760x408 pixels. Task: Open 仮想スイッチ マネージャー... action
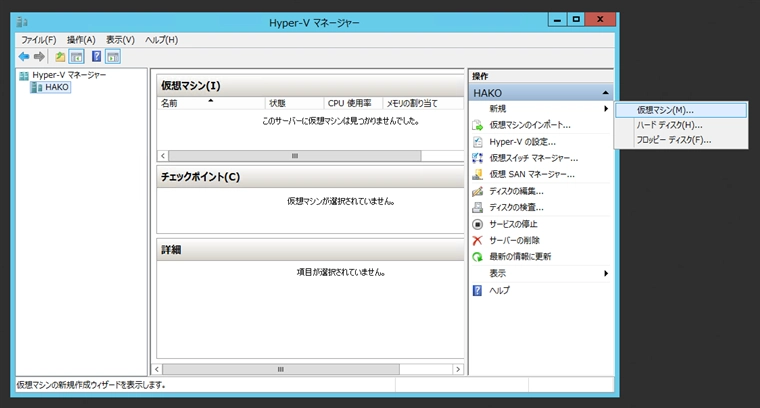click(534, 158)
